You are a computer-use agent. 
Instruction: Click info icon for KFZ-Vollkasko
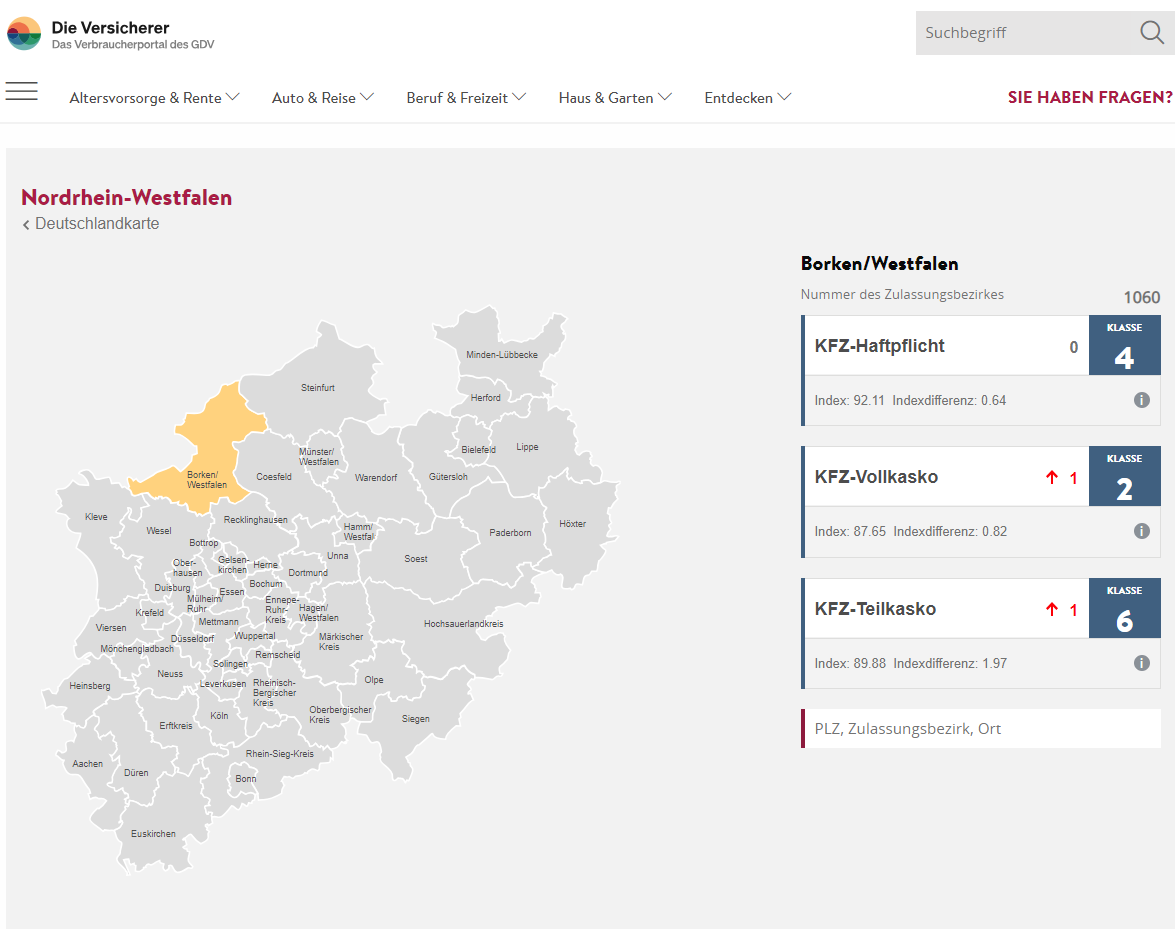coord(1141,531)
